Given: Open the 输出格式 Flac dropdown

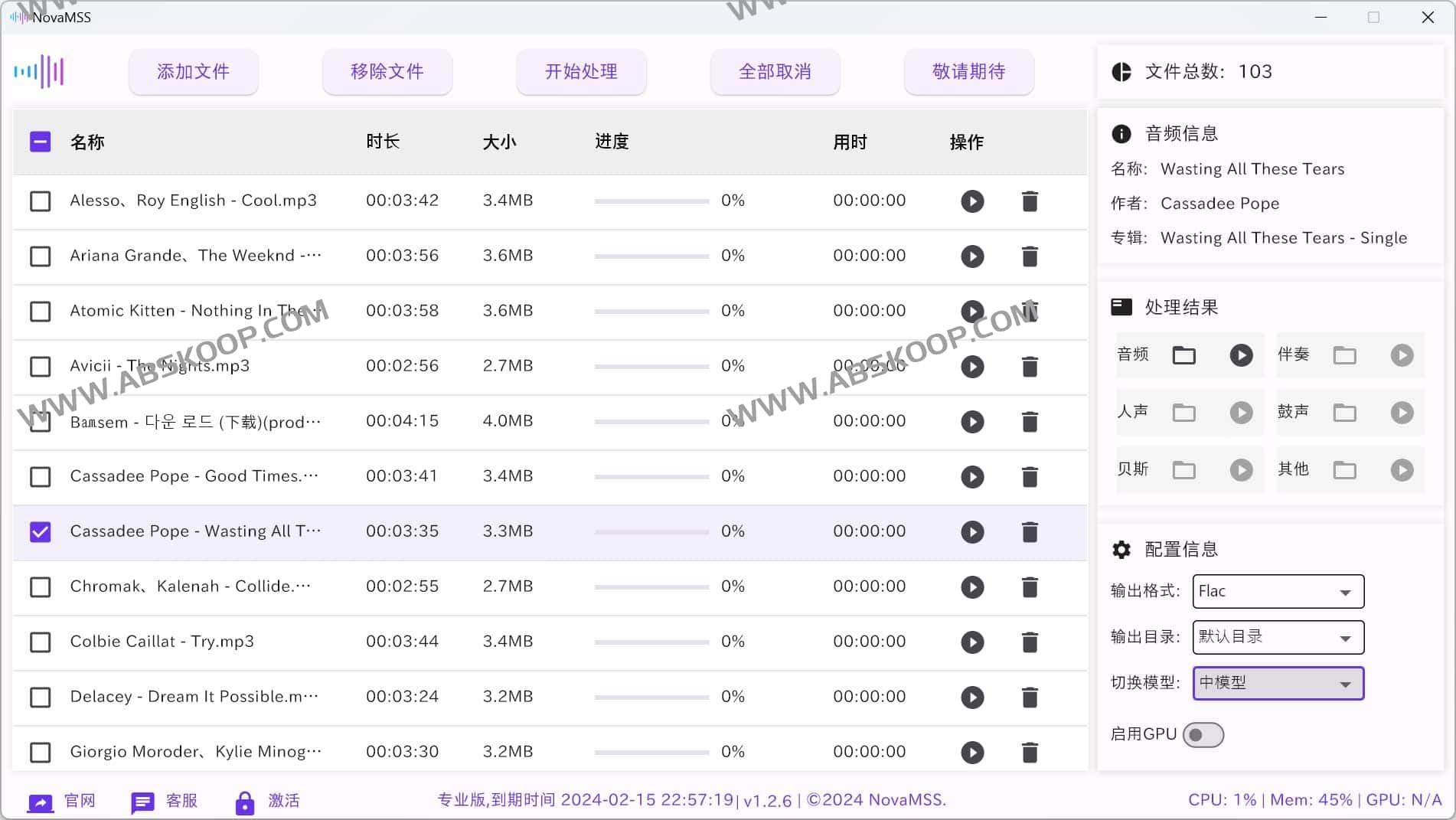Looking at the screenshot, I should click(1277, 591).
